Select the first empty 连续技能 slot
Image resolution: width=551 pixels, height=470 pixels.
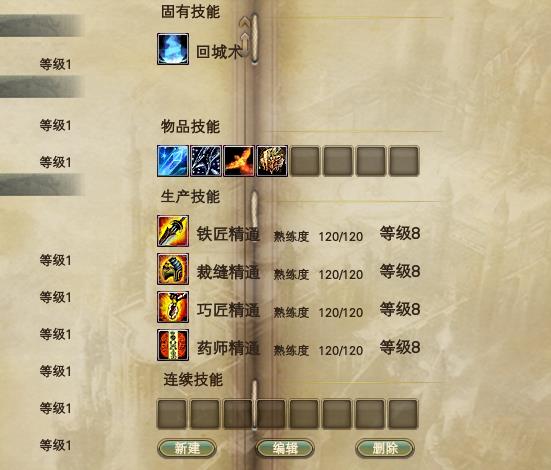[x=172, y=414]
